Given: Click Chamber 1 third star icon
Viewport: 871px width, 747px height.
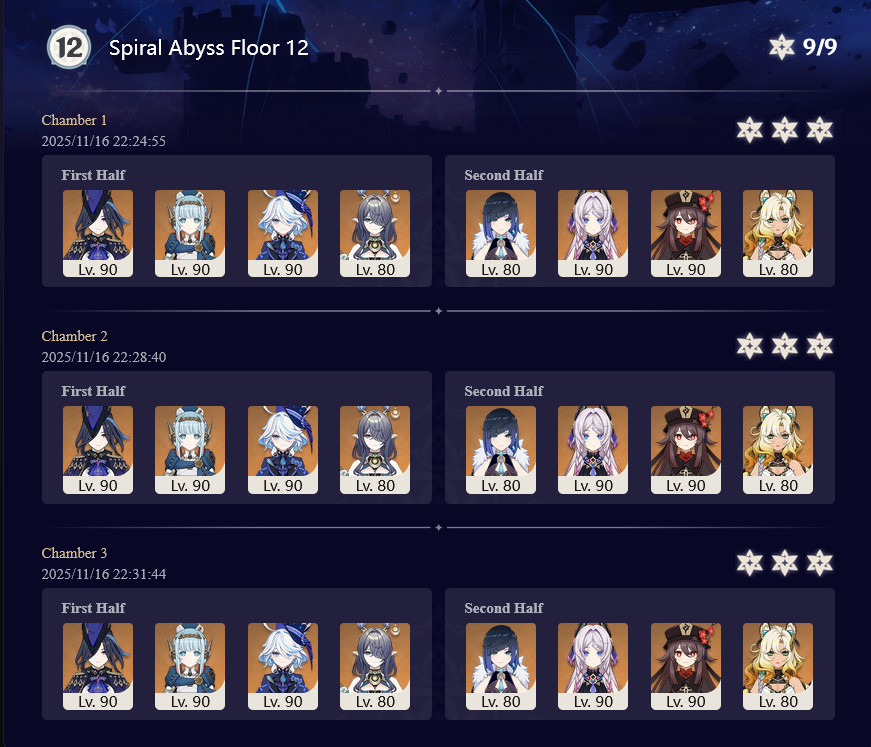Looking at the screenshot, I should [819, 130].
